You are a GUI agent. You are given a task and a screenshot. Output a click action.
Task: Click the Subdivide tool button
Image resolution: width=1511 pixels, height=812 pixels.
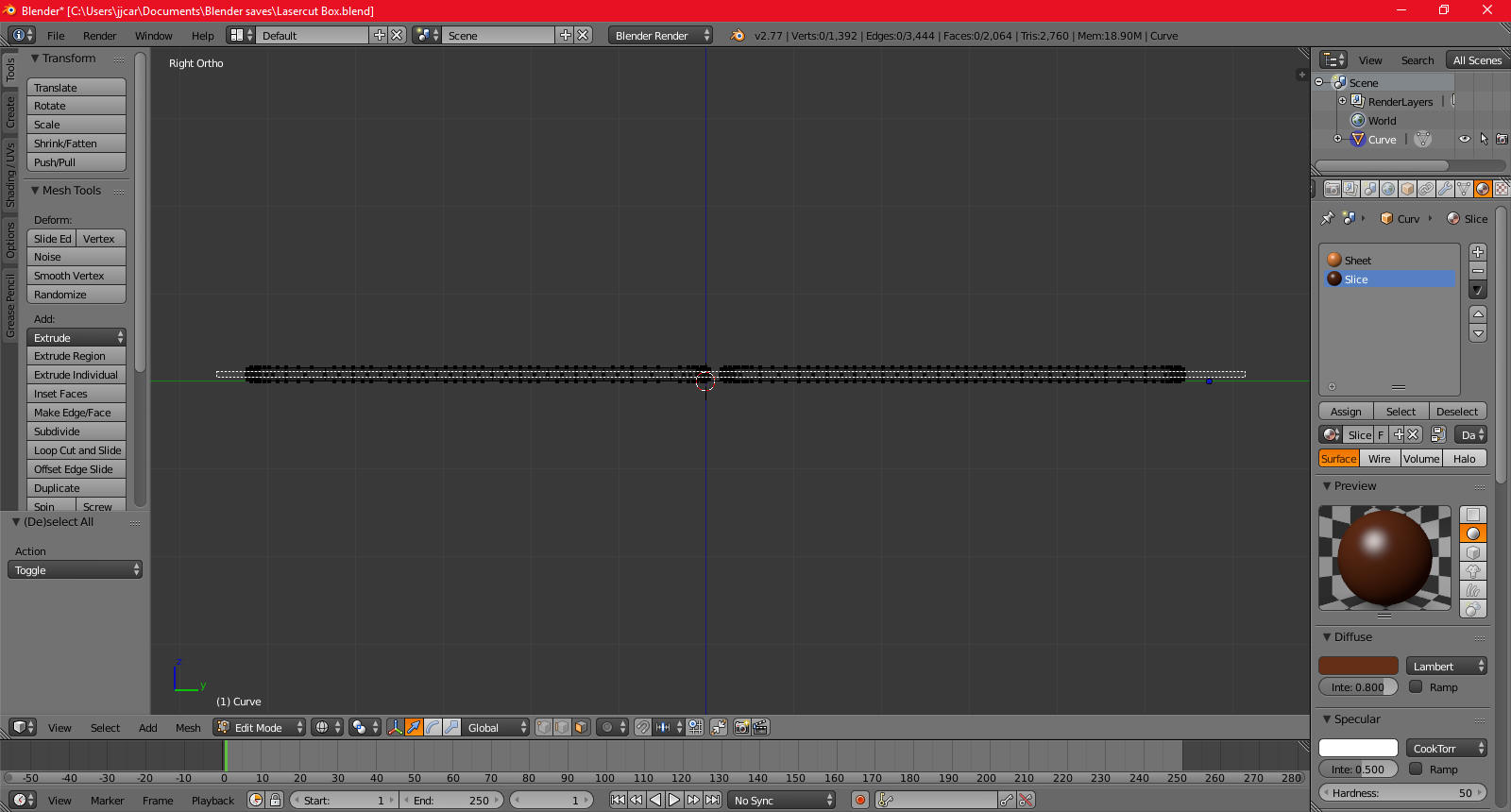[76, 431]
